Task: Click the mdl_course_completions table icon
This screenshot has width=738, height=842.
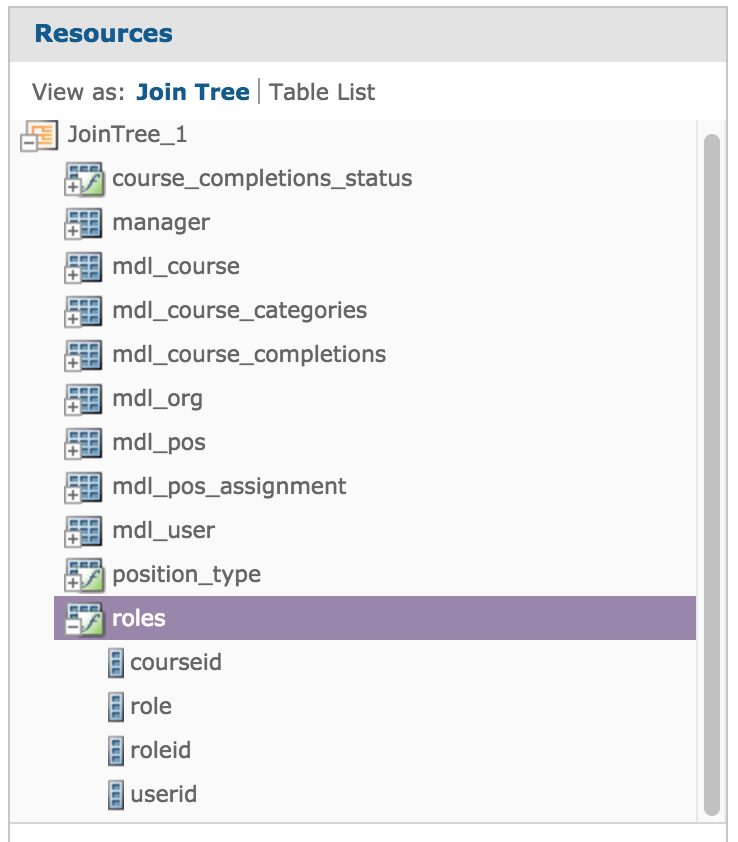Action: click(83, 355)
